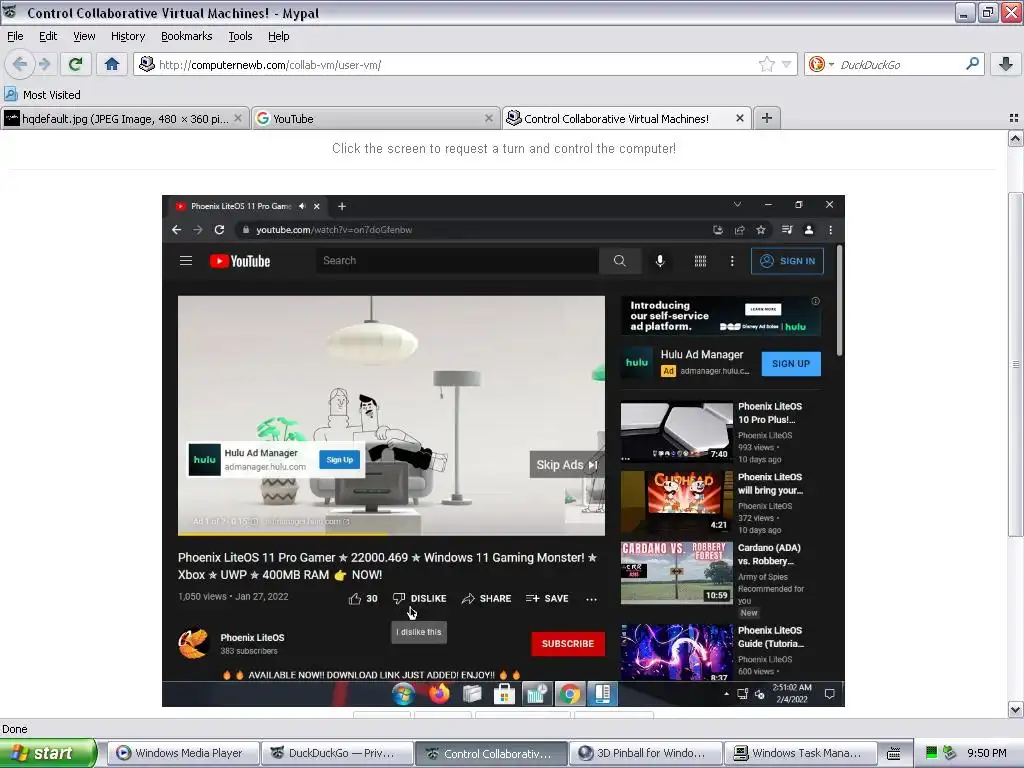Switch to the YouTube tab in Mypal
Screen dimensions: 1024x768
[x=366, y=119]
